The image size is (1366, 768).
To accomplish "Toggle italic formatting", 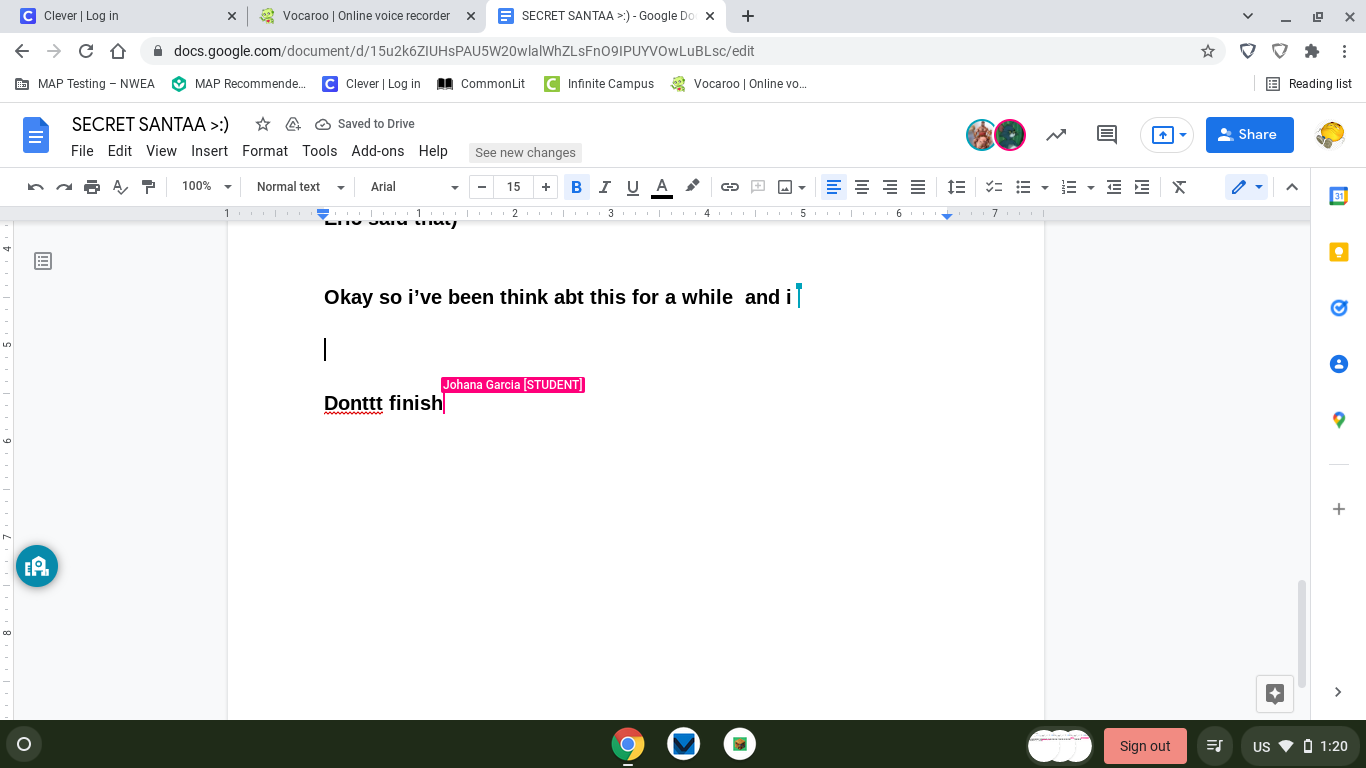I will (604, 187).
